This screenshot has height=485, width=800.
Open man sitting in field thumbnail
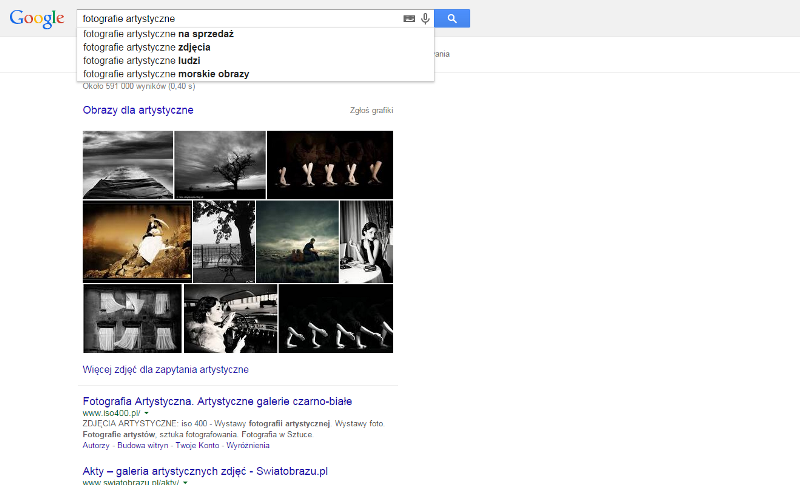[297, 242]
